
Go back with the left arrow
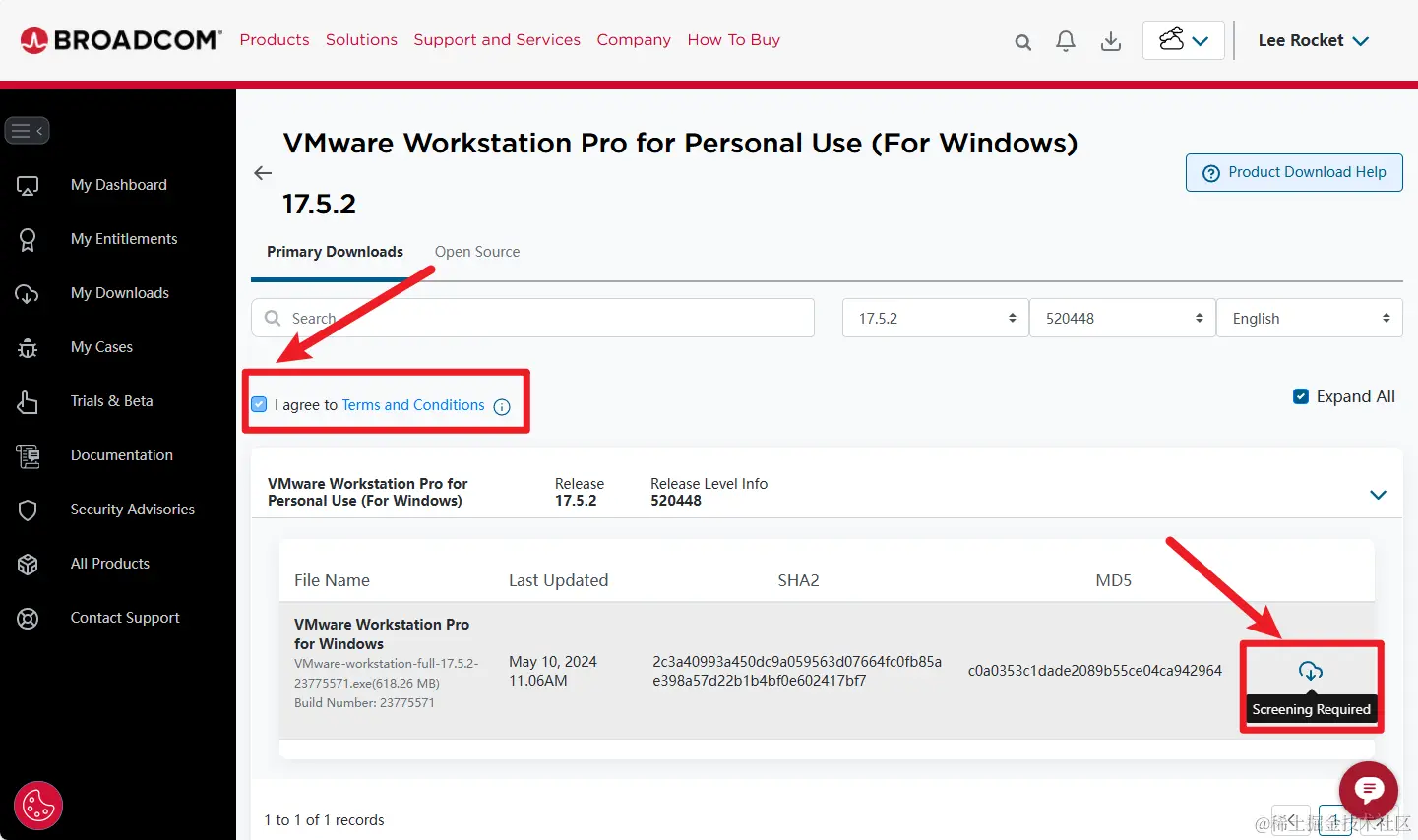[x=263, y=173]
